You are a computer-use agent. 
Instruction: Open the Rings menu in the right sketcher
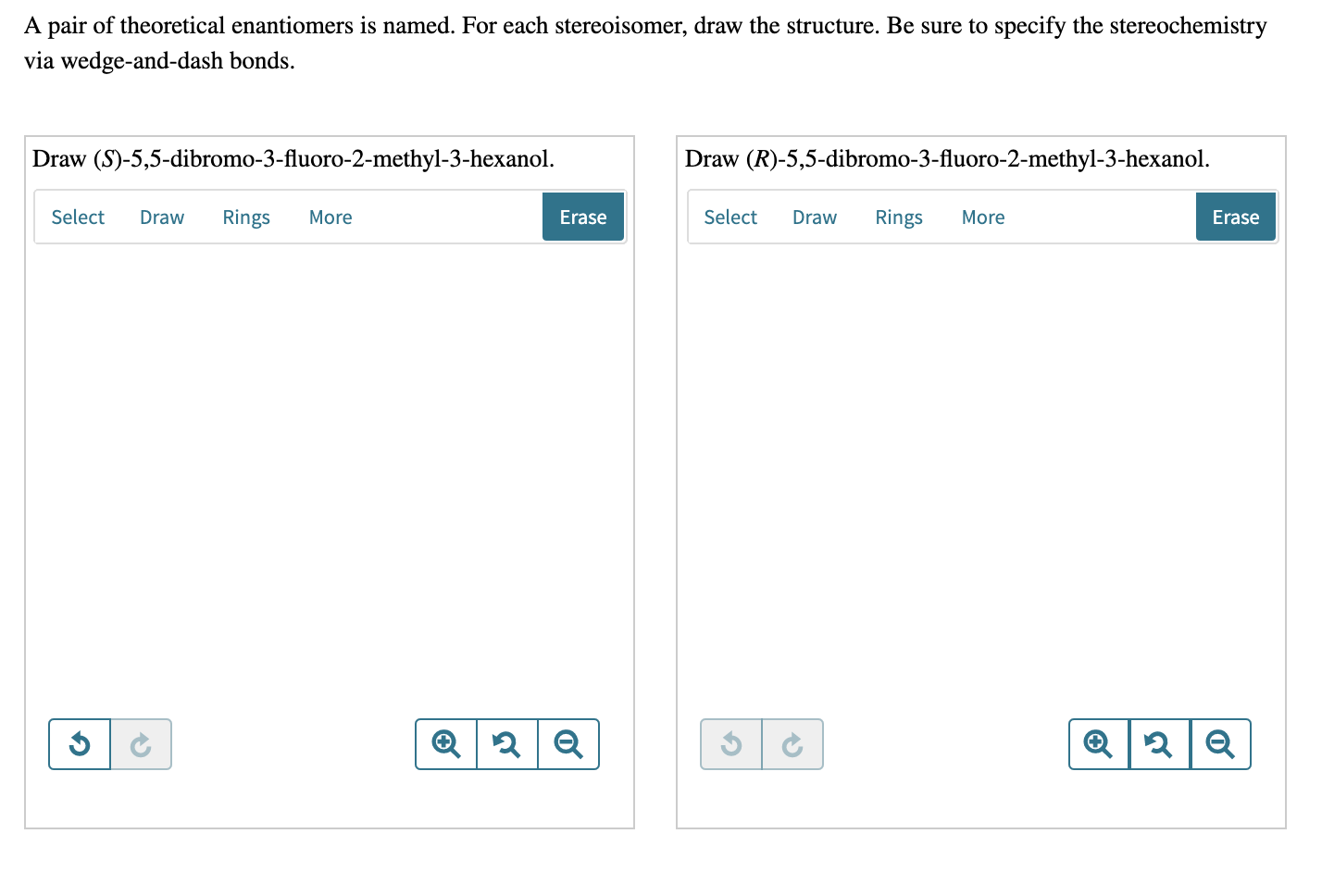tap(898, 217)
